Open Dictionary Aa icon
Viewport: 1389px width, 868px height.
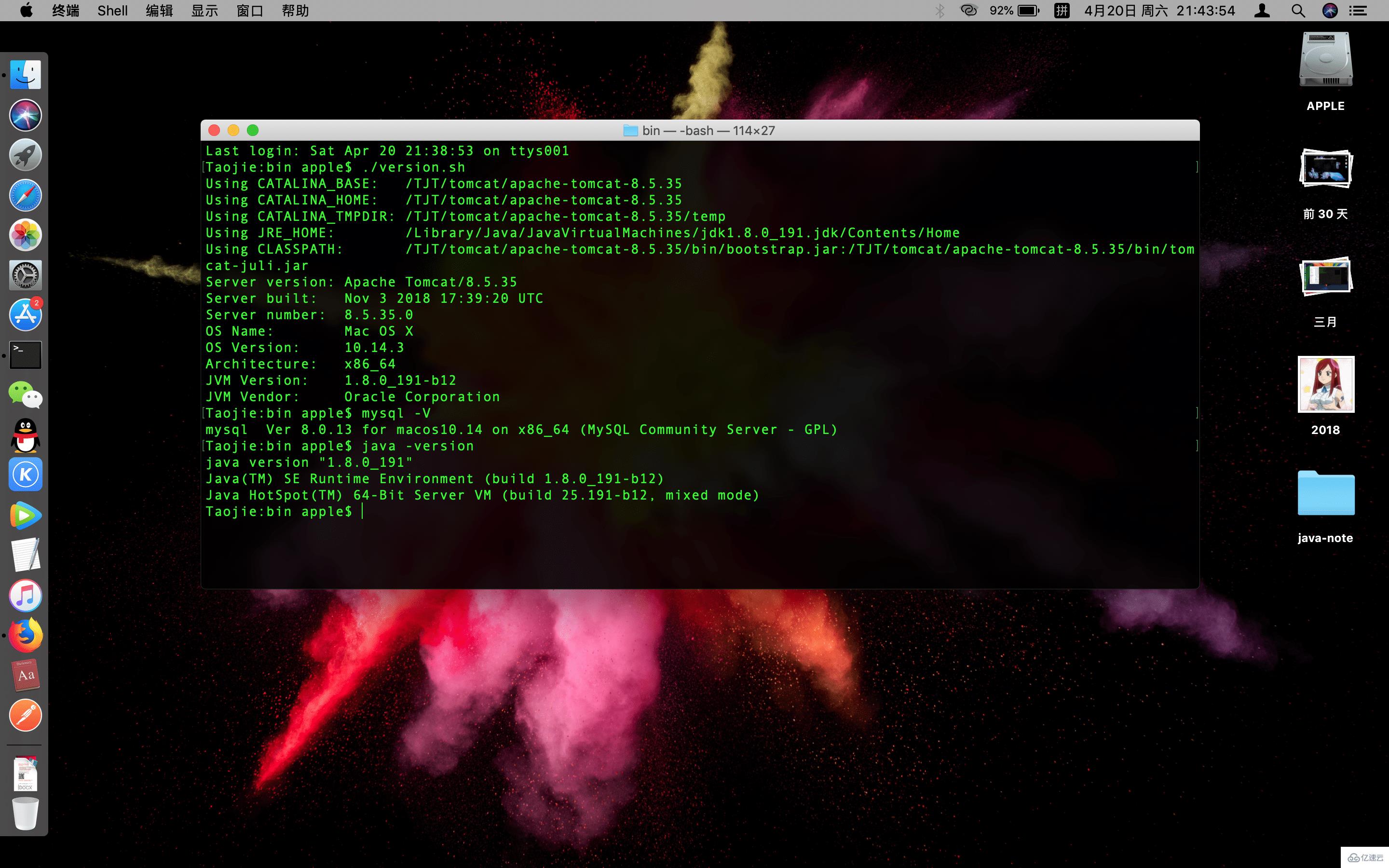pos(25,676)
